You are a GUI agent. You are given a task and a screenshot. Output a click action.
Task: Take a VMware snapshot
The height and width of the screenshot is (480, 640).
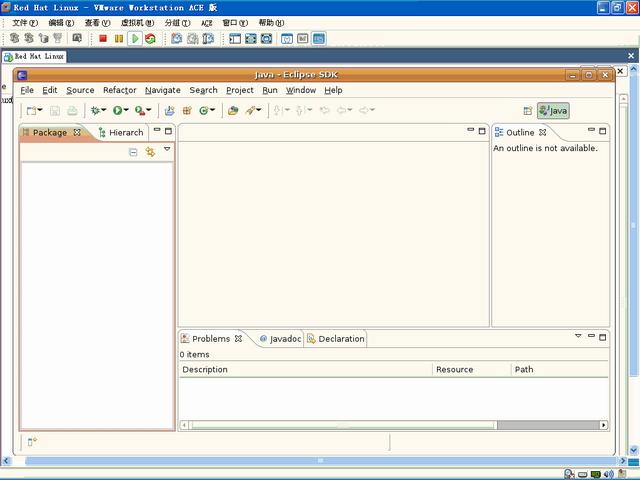[177, 39]
